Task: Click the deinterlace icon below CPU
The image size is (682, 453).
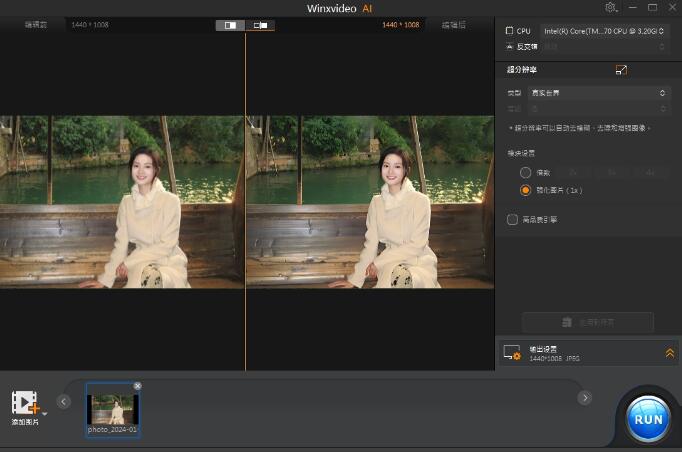Action: point(509,46)
